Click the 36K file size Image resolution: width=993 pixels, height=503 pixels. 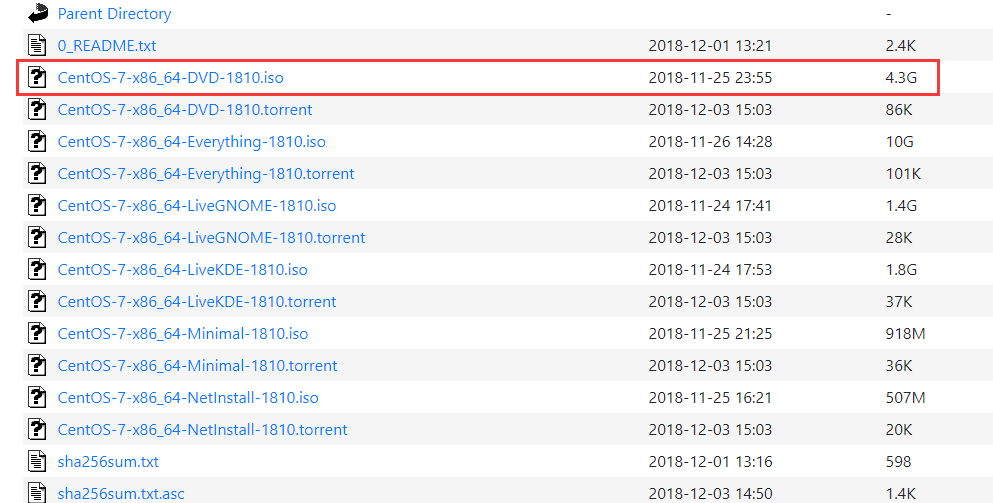point(899,366)
